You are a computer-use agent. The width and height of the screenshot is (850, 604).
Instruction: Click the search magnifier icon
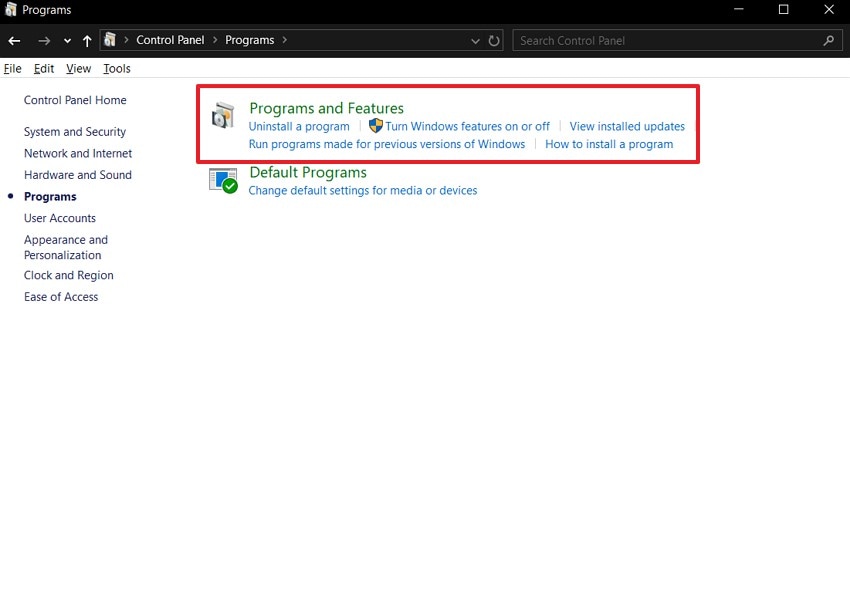click(x=828, y=40)
